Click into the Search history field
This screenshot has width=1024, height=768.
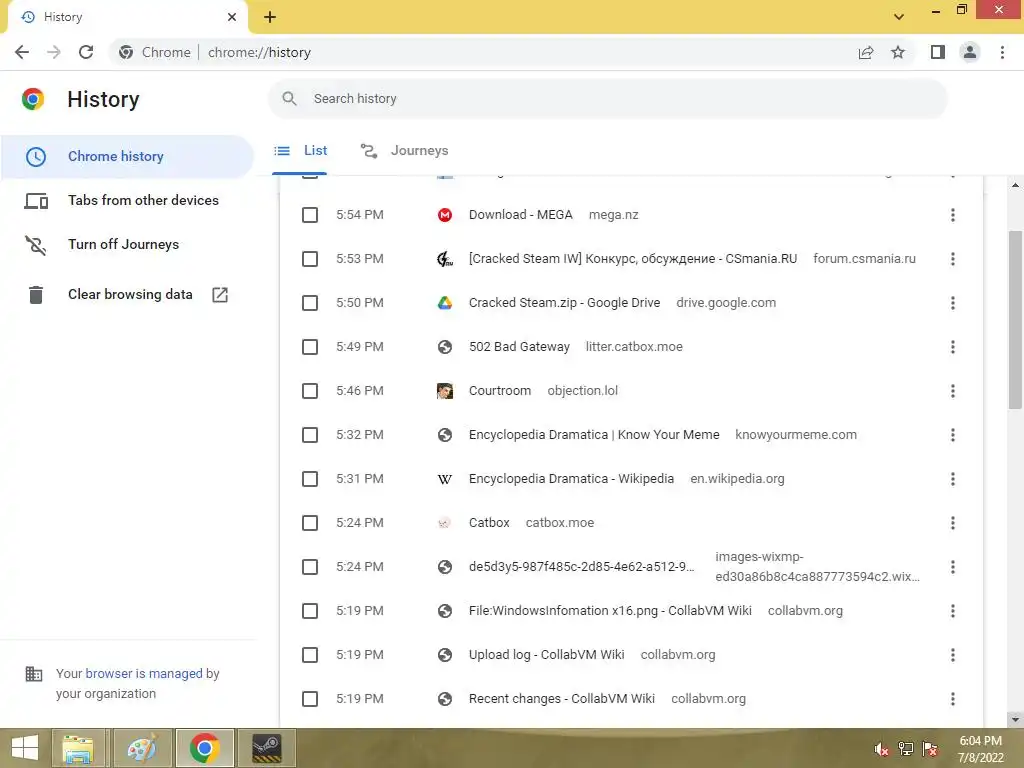pos(607,99)
